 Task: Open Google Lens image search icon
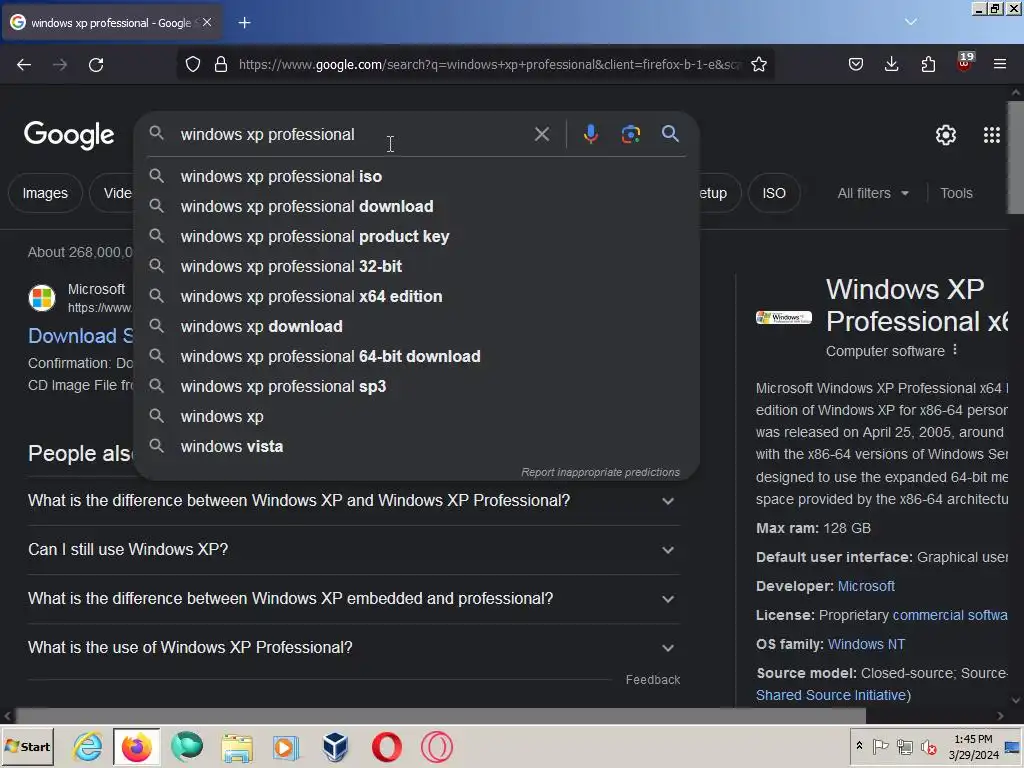[631, 134]
